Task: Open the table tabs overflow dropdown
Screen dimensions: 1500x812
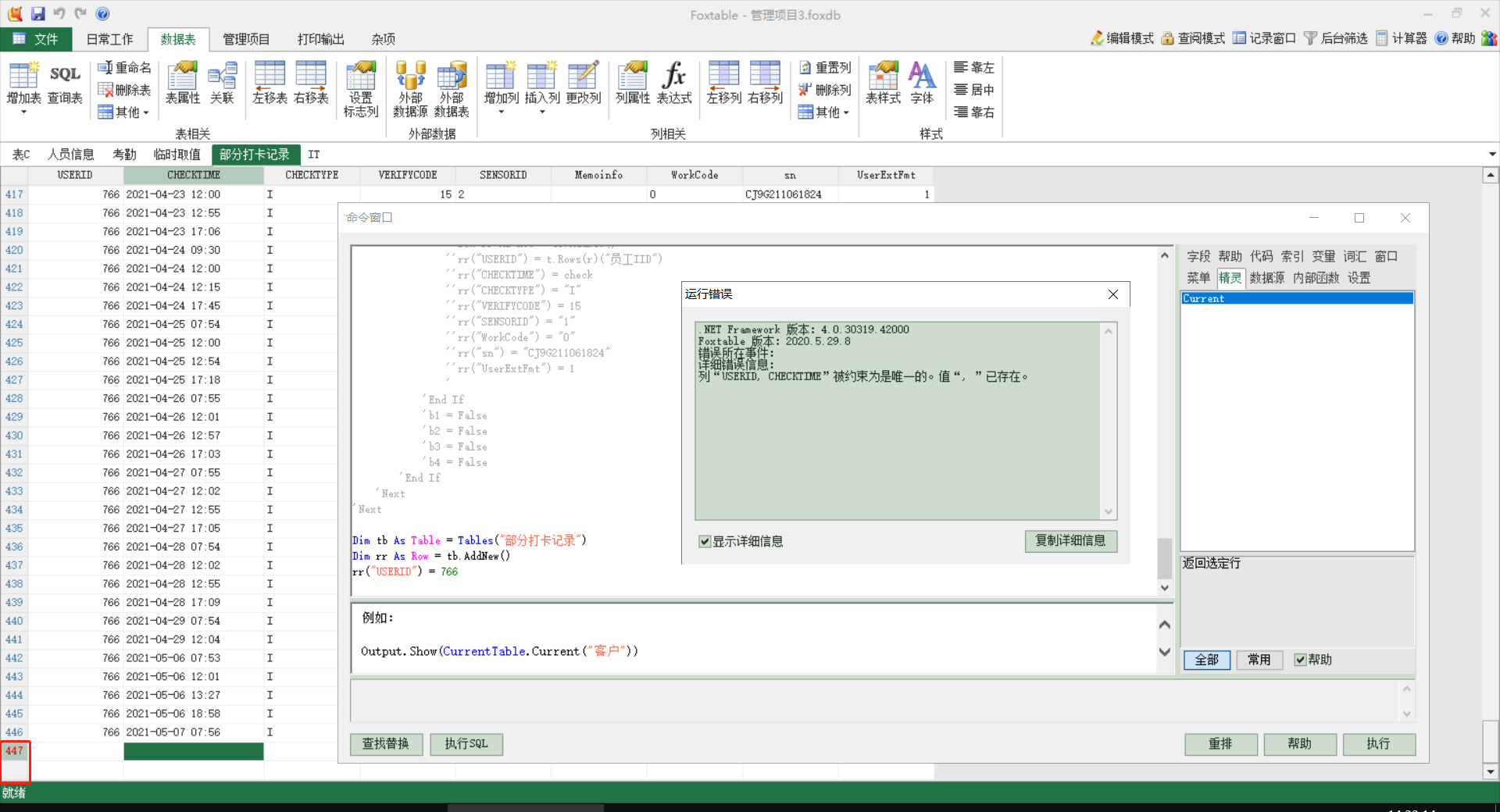Action: pos(1492,155)
